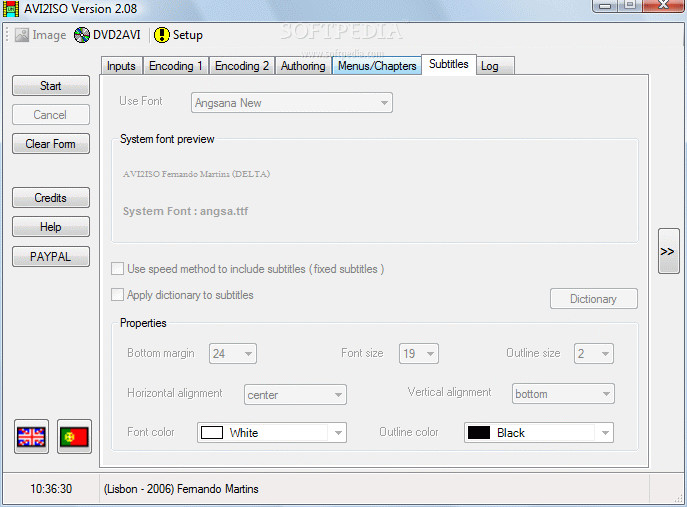Open the Credits dialog
Image resolution: width=687 pixels, height=507 pixels.
pos(51,198)
